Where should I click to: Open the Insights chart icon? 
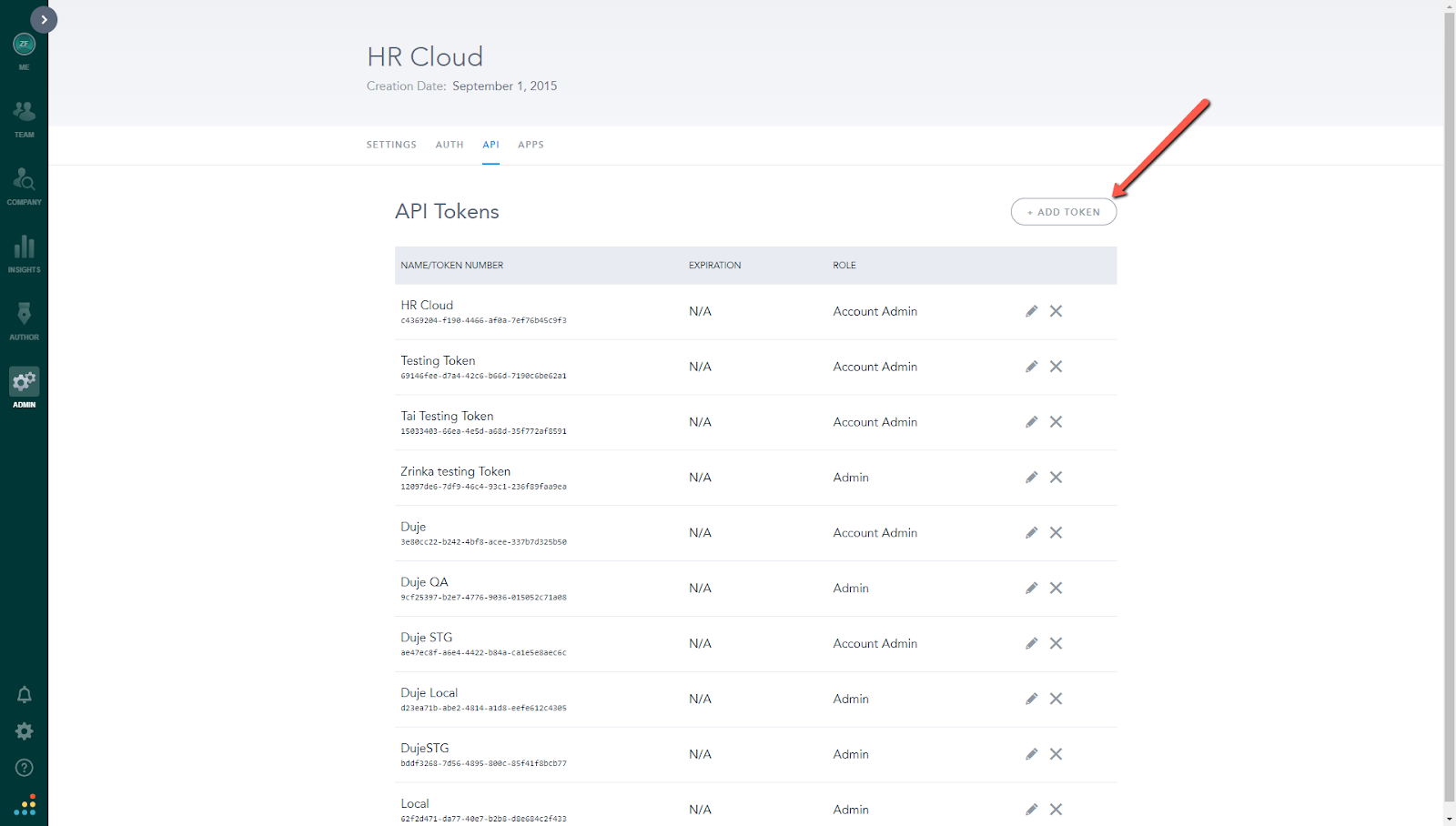24,247
